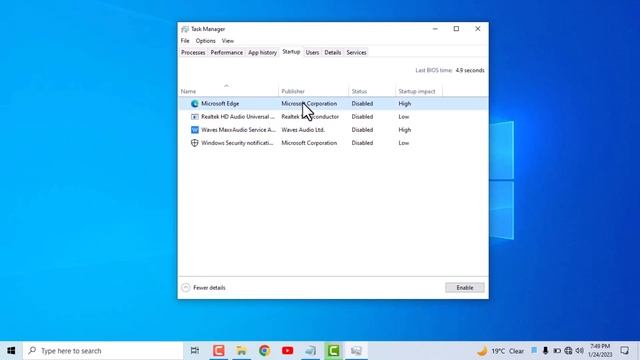
Task: Switch to the Processes tab
Action: pyautogui.click(x=193, y=53)
